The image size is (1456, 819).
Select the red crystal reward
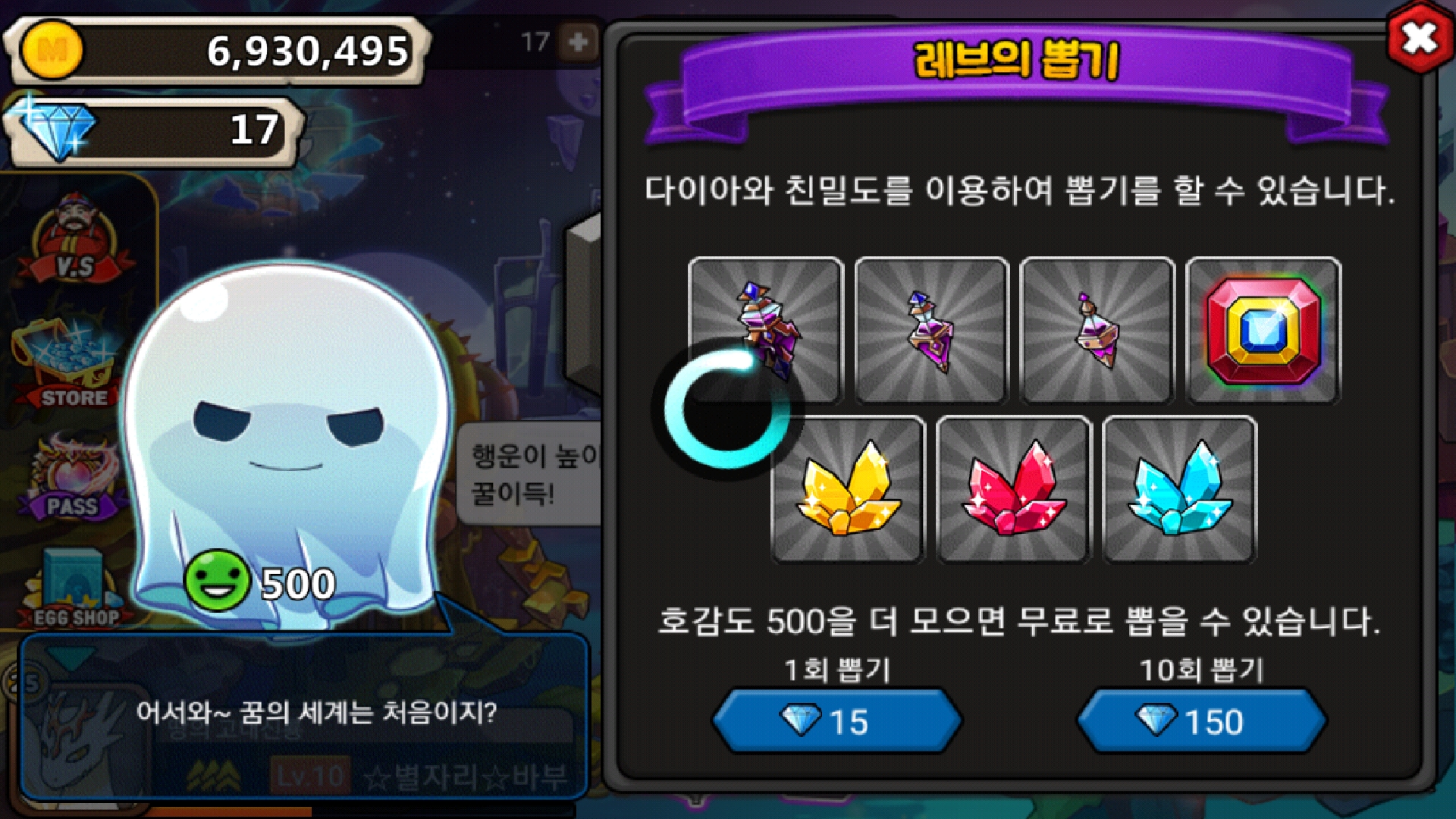coord(1014,489)
